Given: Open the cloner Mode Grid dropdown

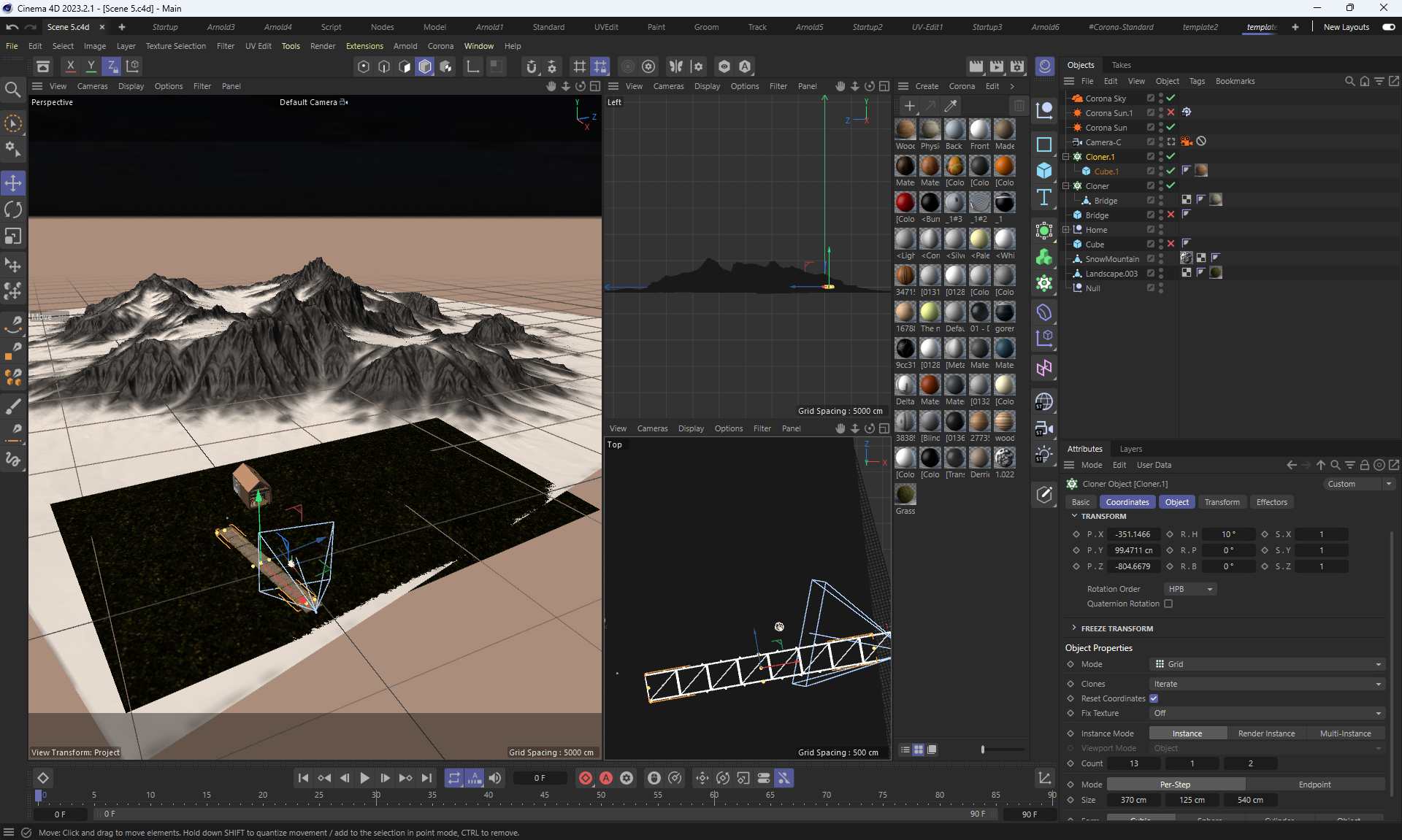Looking at the screenshot, I should click(x=1267, y=664).
